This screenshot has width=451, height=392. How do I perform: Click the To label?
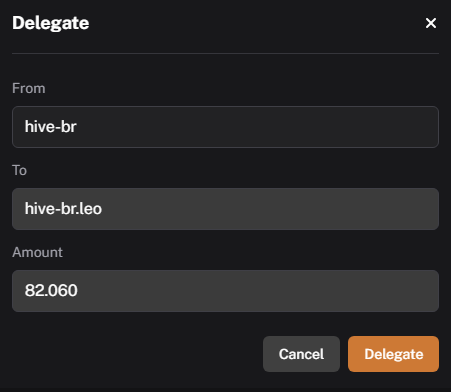(19, 170)
